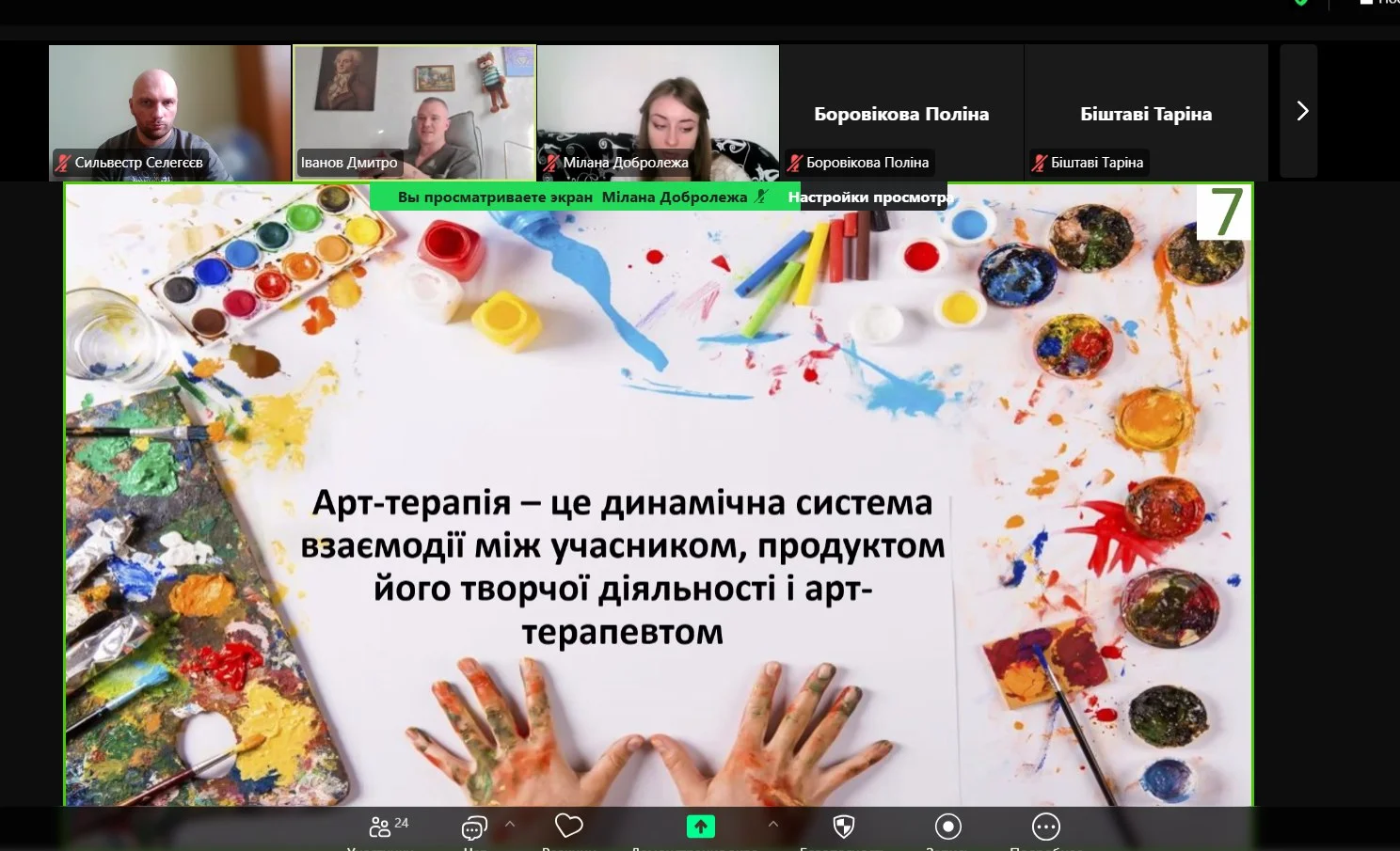Click muted mic icon on Боровікова Поліна
1400x851 pixels.
click(x=795, y=163)
